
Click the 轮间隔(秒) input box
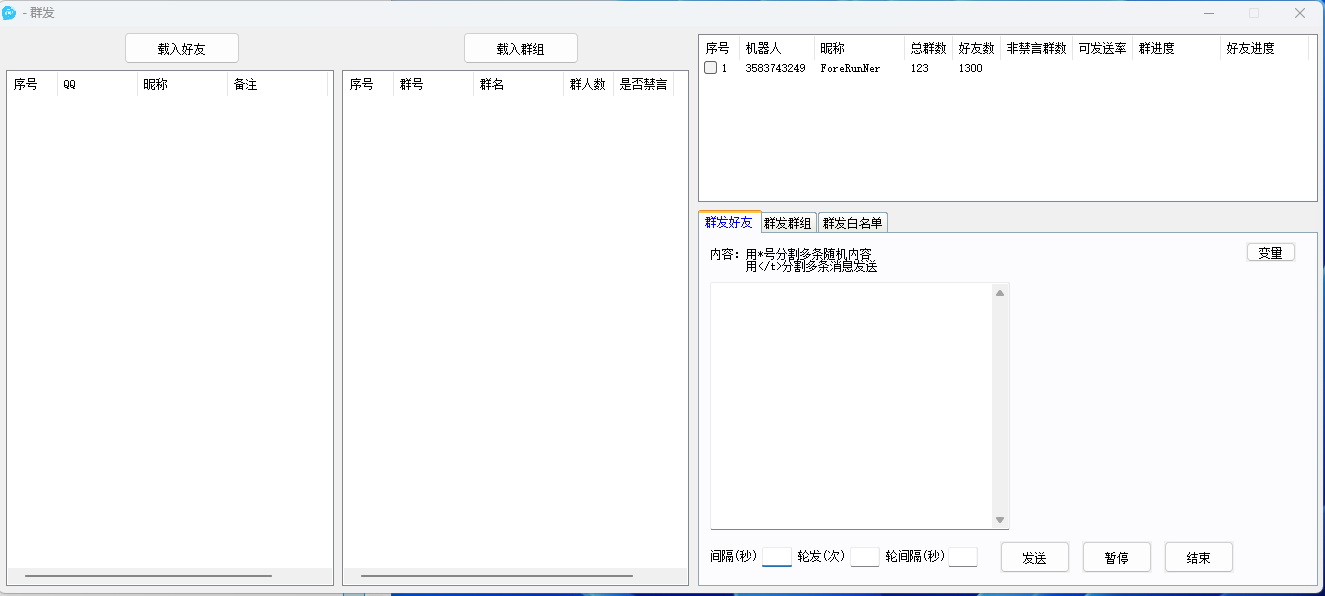962,557
